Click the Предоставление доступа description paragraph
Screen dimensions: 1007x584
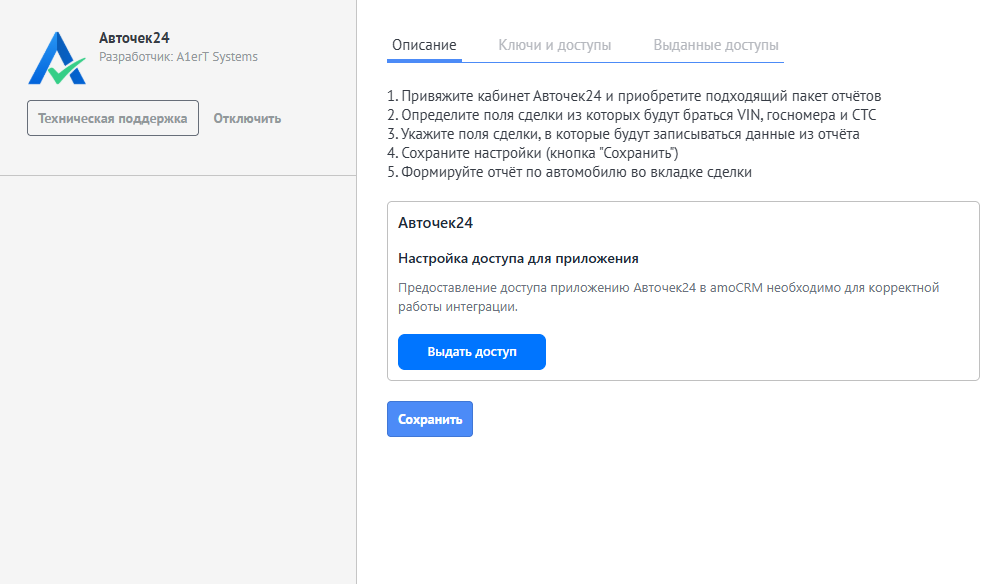coord(669,297)
